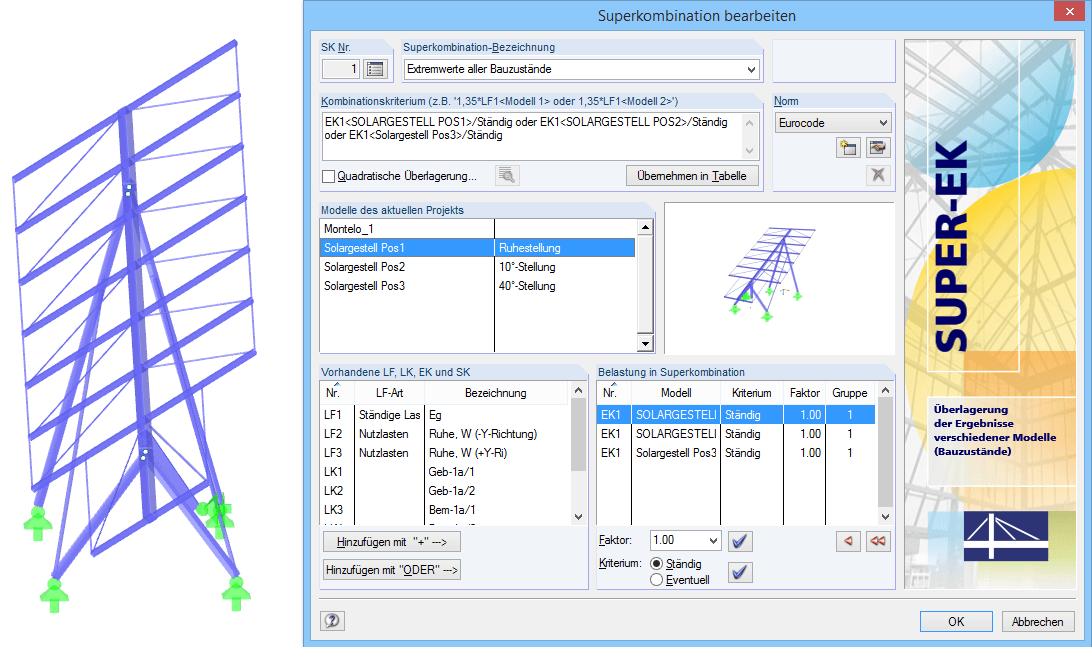The image size is (1092, 647).
Task: Apply the Faktor checkmark icon
Action: pyautogui.click(x=740, y=541)
